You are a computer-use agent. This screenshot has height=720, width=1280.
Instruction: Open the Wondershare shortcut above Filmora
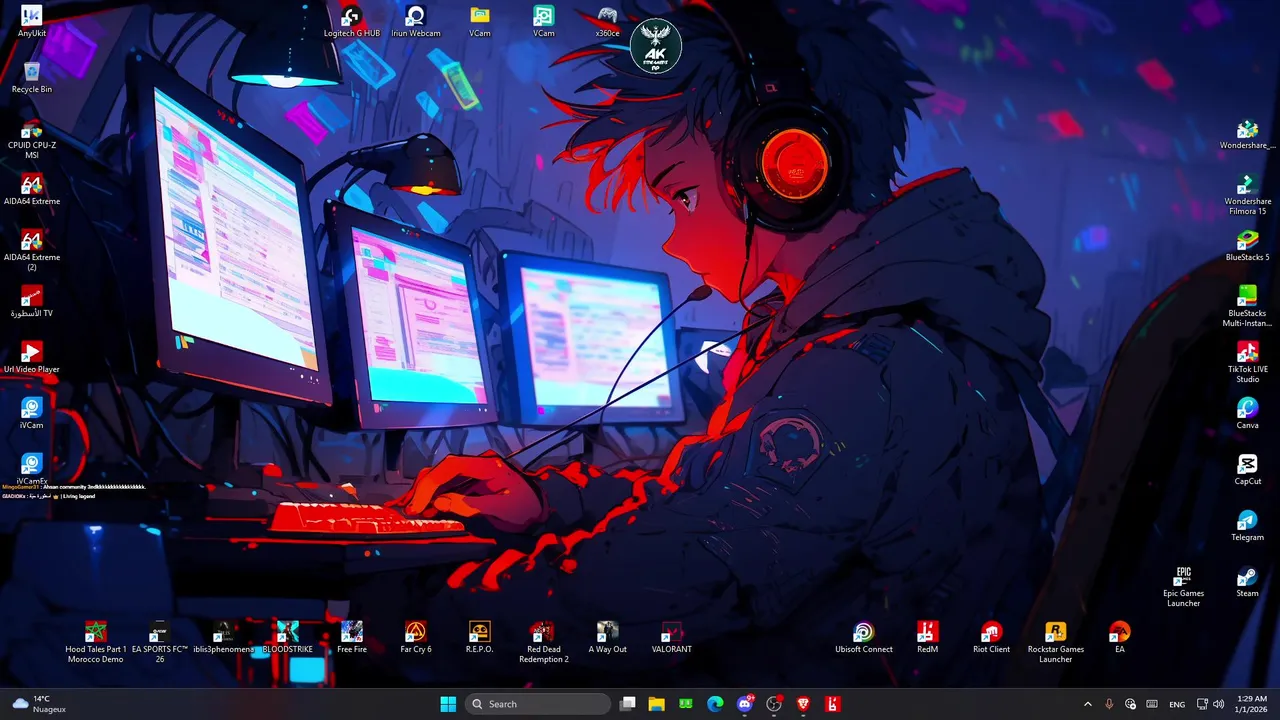(1248, 133)
